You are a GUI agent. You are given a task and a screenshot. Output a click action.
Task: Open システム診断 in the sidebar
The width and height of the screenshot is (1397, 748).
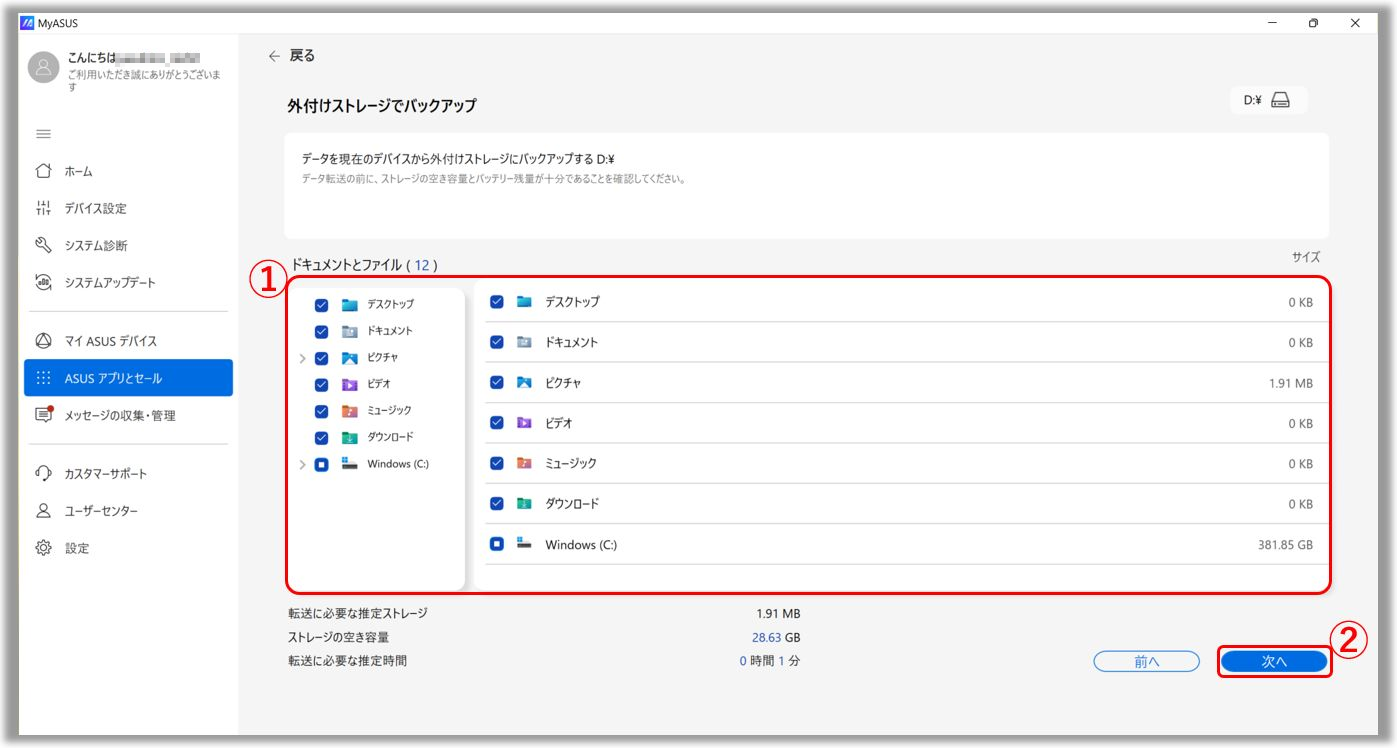[x=128, y=245]
